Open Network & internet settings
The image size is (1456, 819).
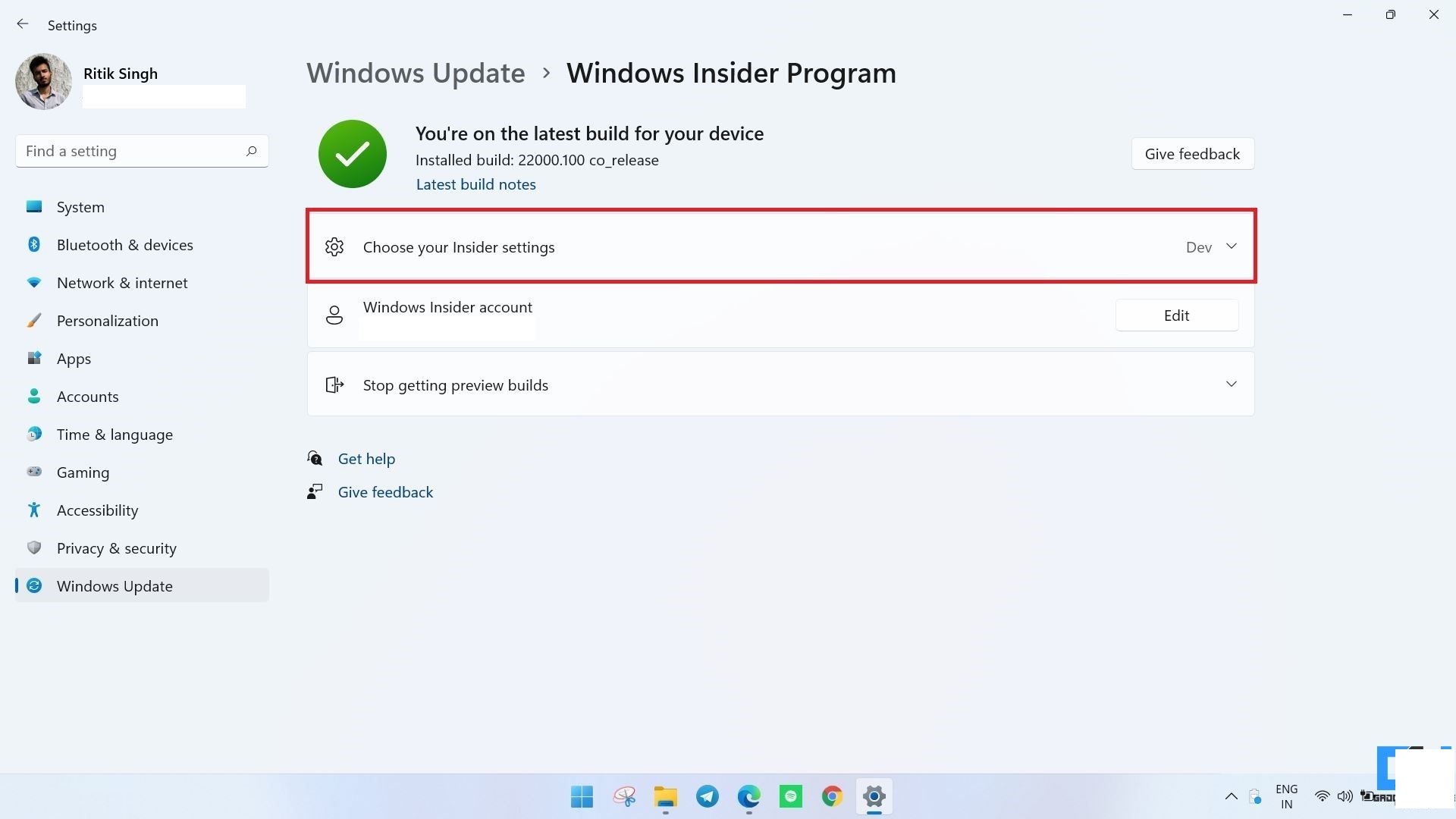click(x=122, y=282)
